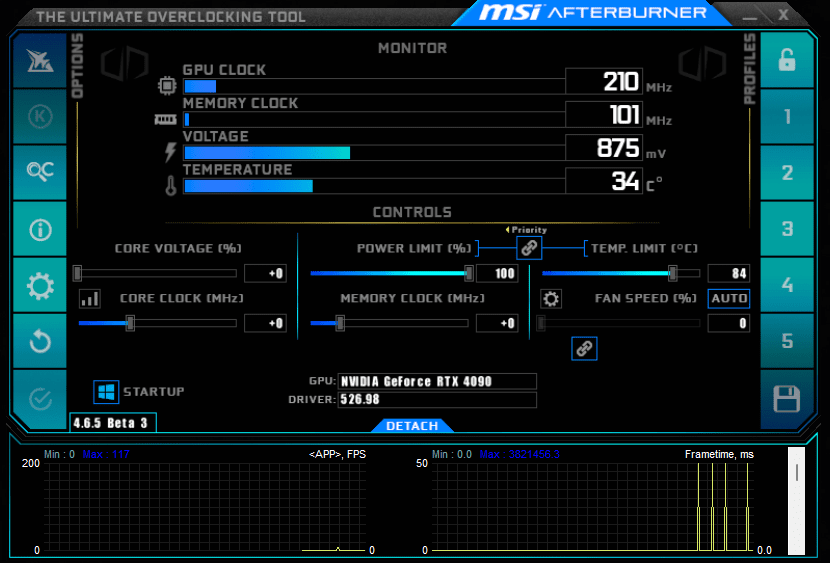Click the FPS graph Max : 117 label
The image size is (830, 563).
106,454
